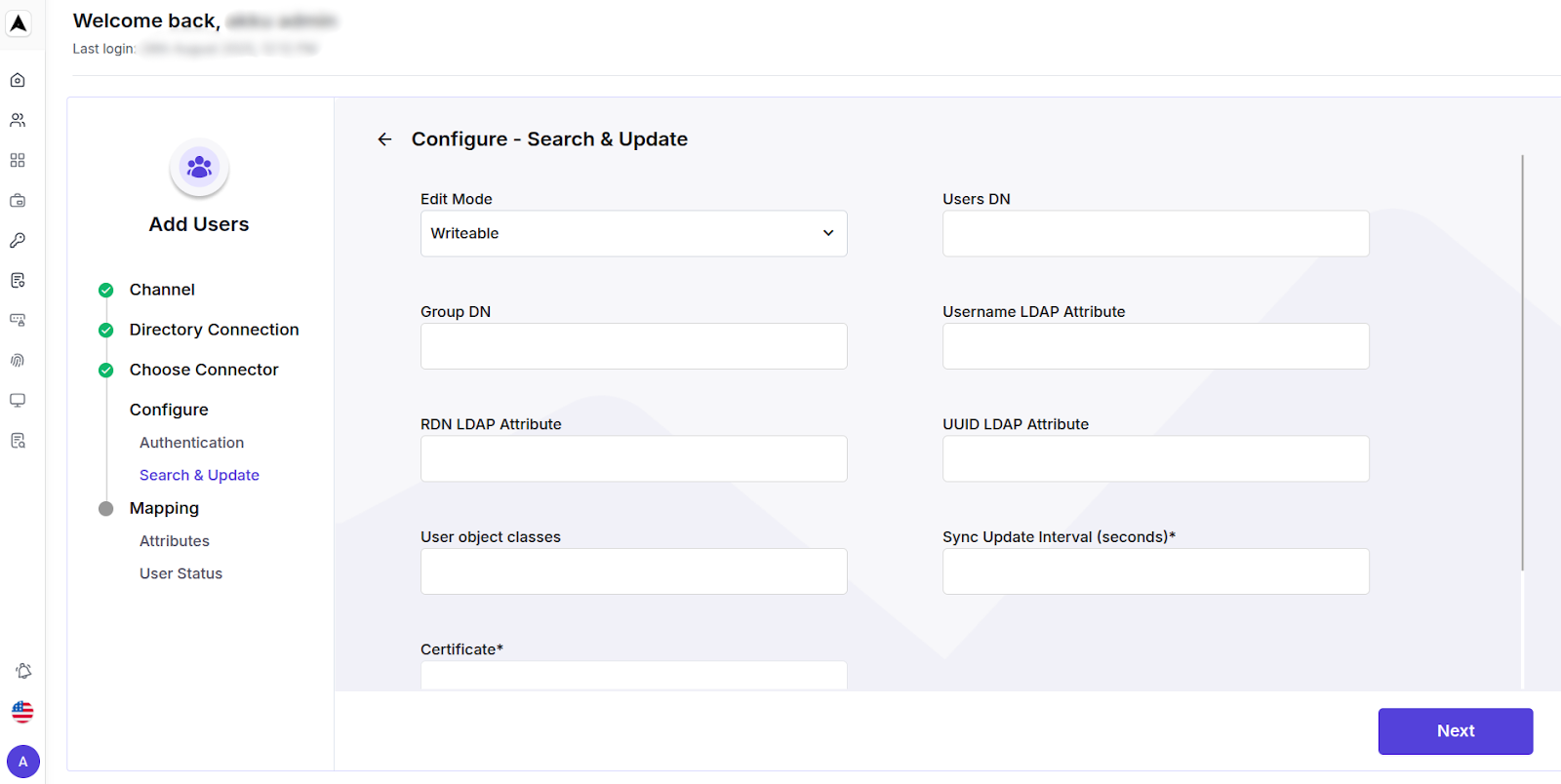This screenshot has height=784, width=1561.
Task: Select the Mapping step
Action: coord(164,508)
